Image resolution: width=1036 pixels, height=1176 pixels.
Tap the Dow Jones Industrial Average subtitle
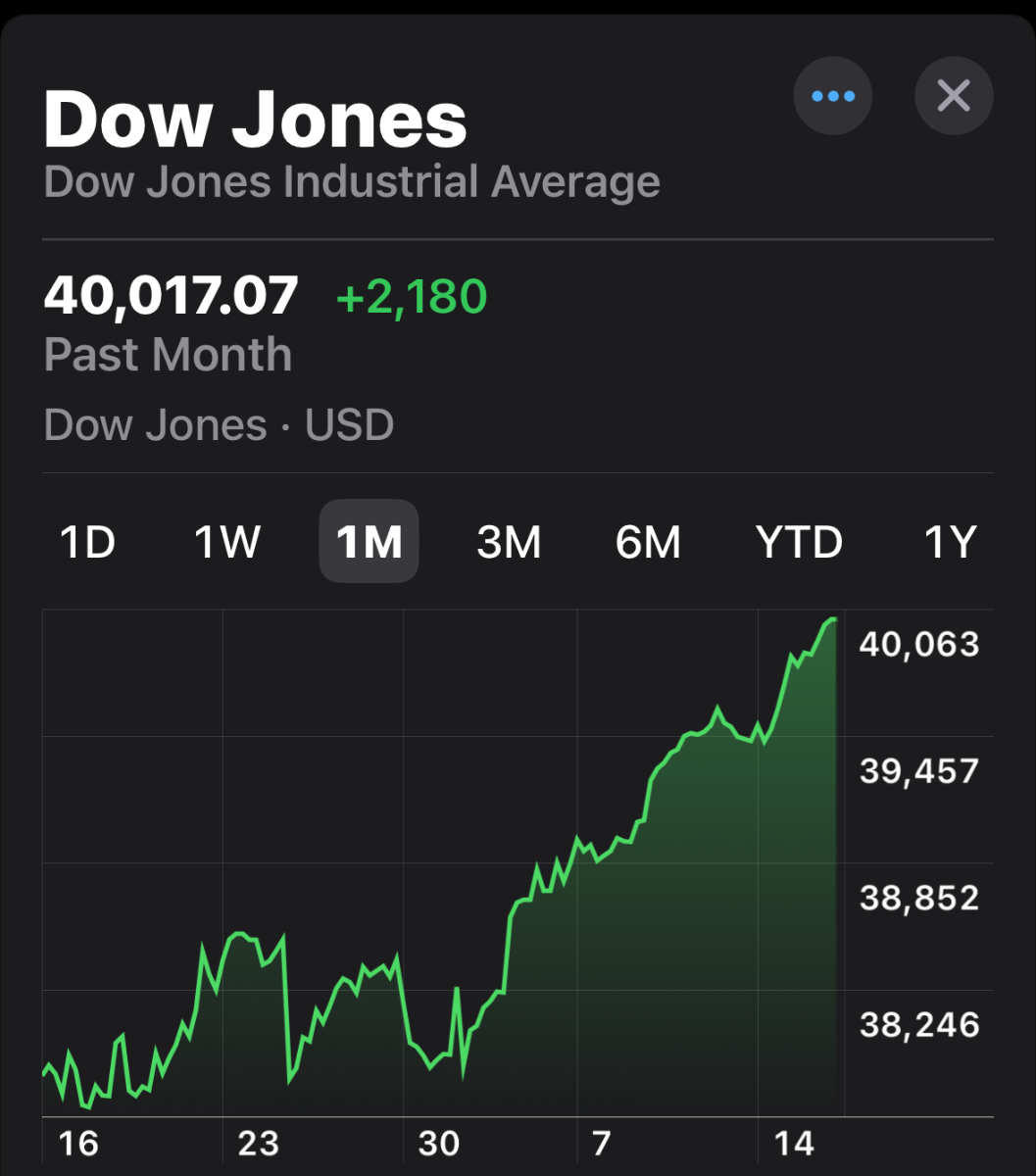352,183
